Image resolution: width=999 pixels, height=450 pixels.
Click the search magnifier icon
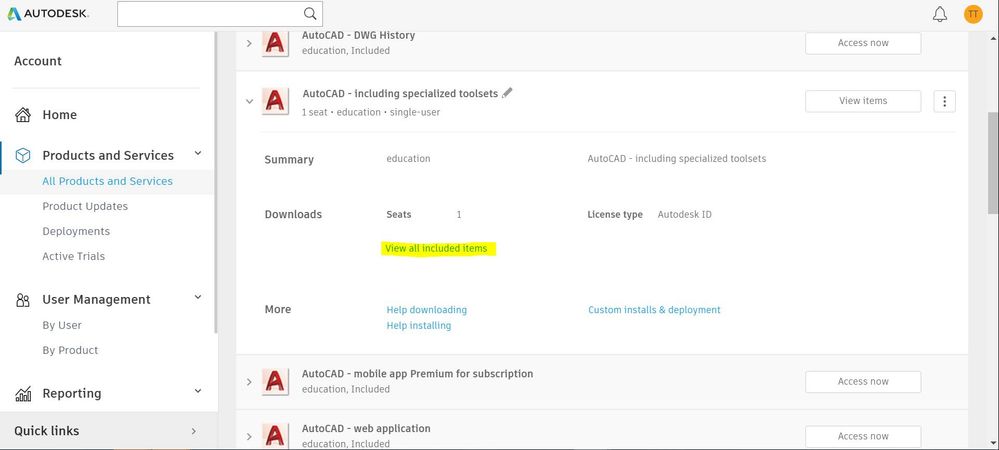click(310, 13)
